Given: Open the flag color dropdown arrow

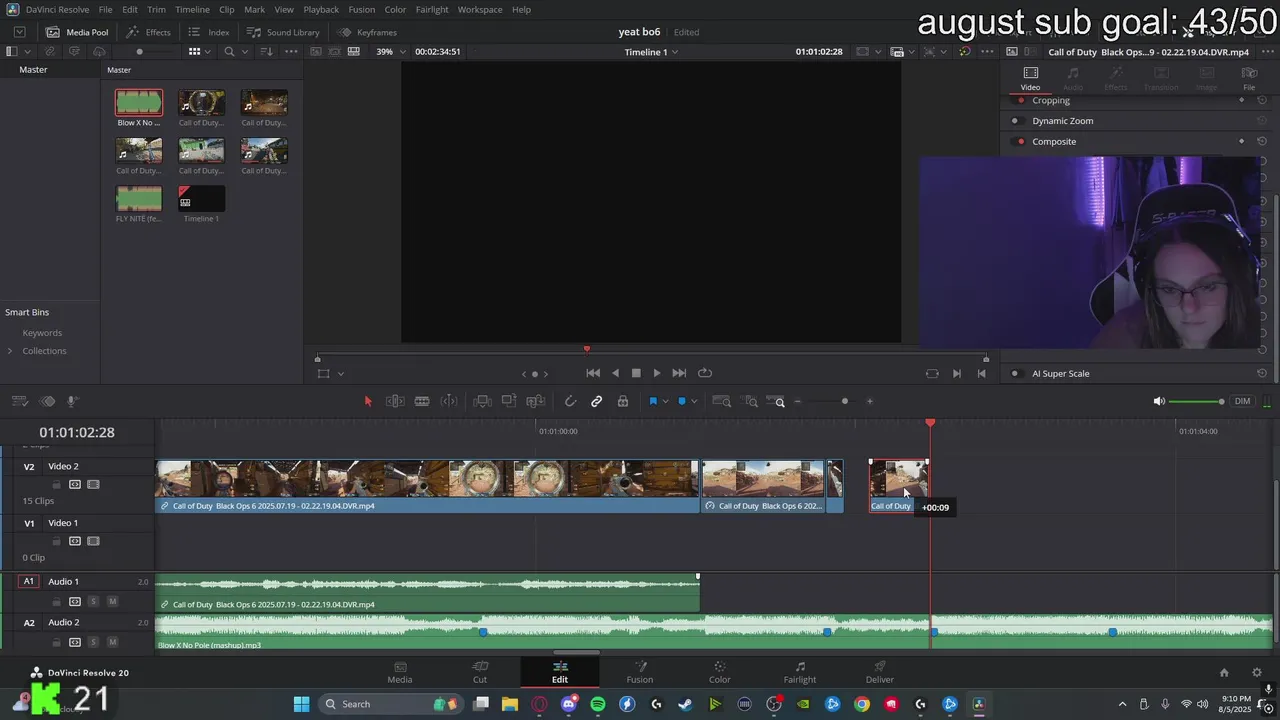Looking at the screenshot, I should [665, 402].
